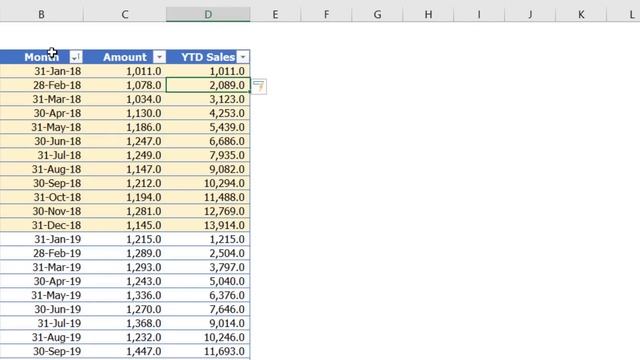640x360 pixels.
Task: Select the YTD Sales cell 10,294.0
Action: coord(208,183)
